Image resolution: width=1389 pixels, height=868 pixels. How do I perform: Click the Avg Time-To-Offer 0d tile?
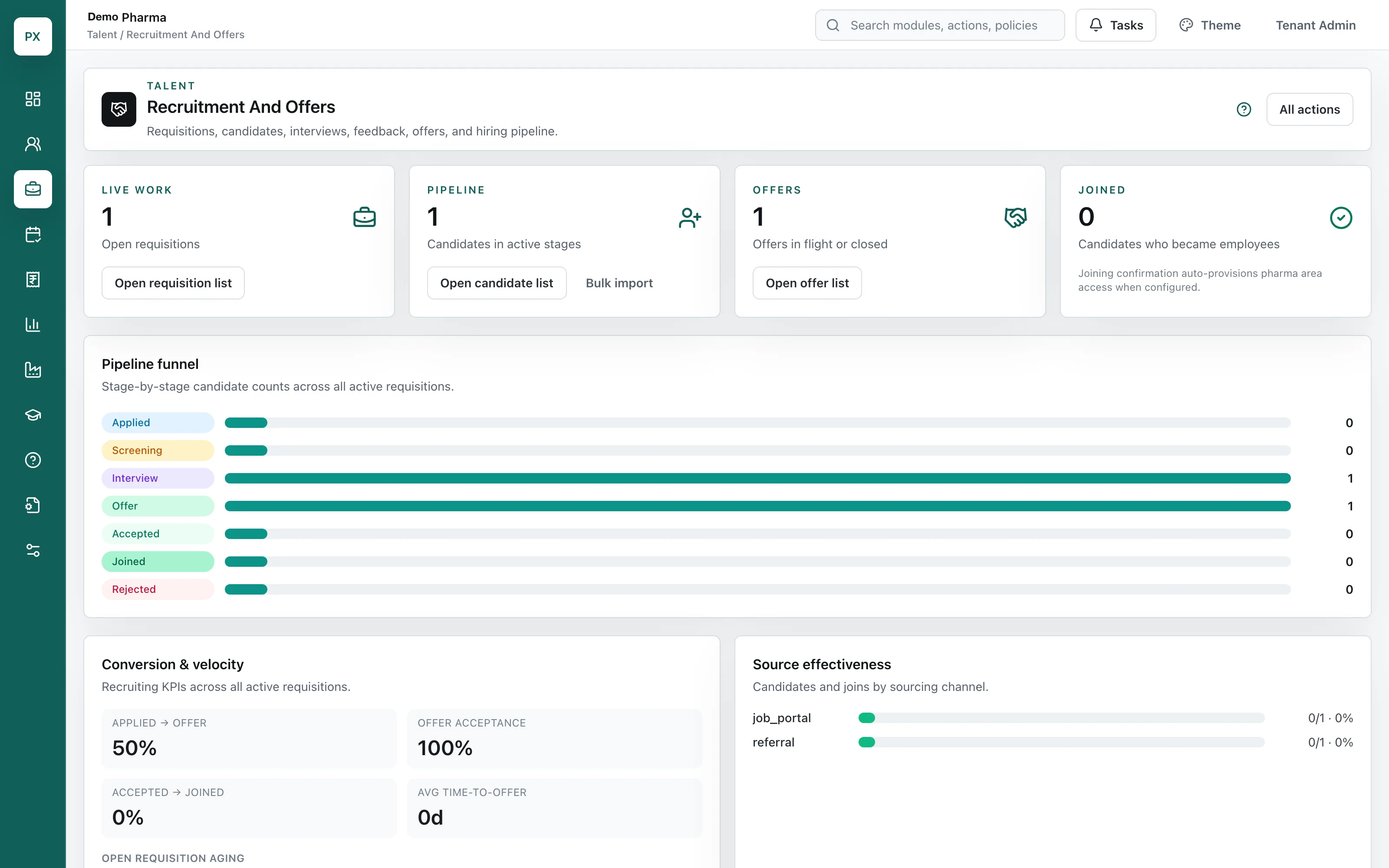coord(554,808)
